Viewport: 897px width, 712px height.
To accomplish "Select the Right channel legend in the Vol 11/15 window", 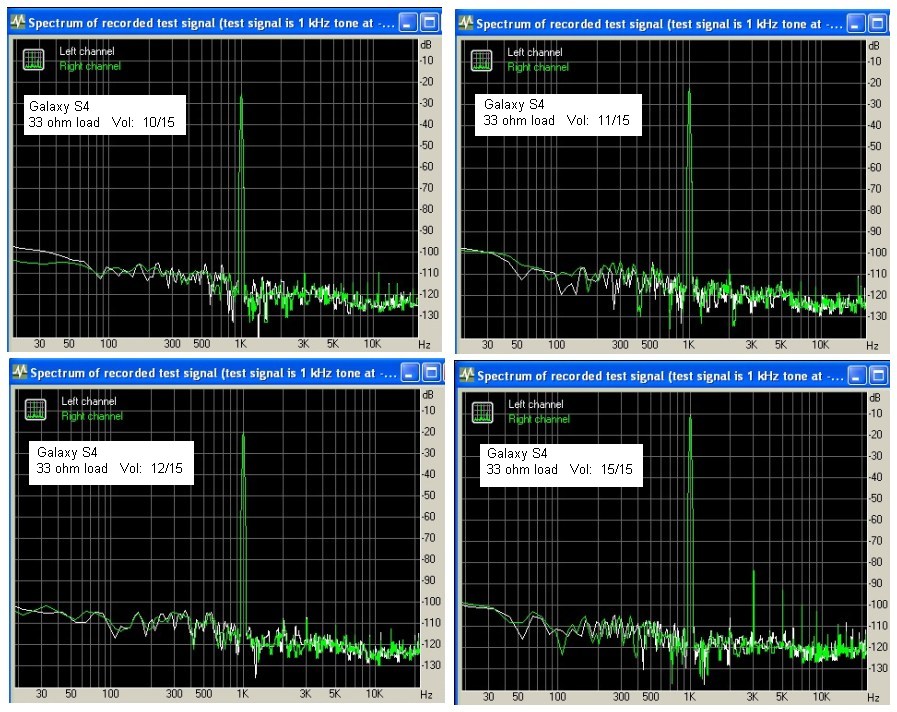I will click(x=538, y=67).
